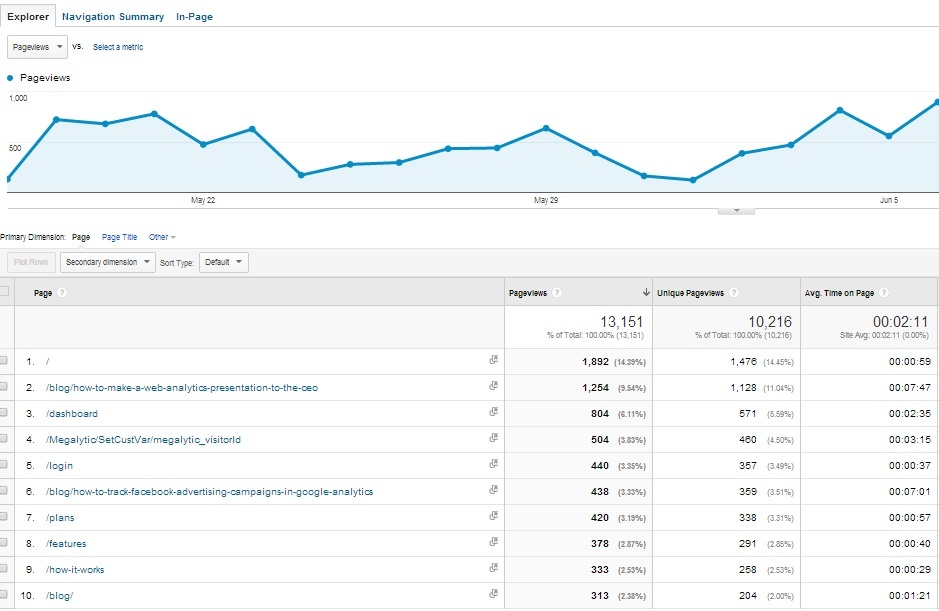Open the Pageviews metric dropdown
The width and height of the screenshot is (939, 611).
(x=38, y=47)
